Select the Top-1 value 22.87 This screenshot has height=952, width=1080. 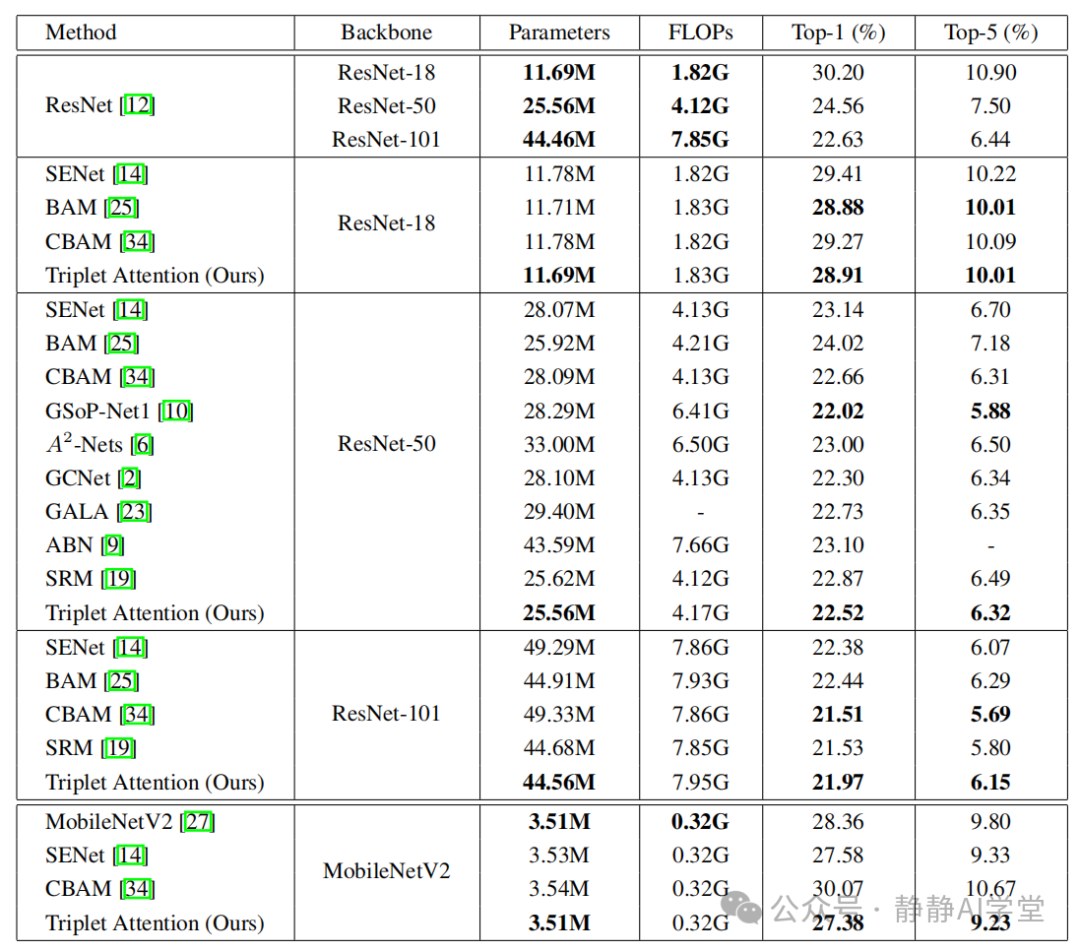(x=838, y=579)
